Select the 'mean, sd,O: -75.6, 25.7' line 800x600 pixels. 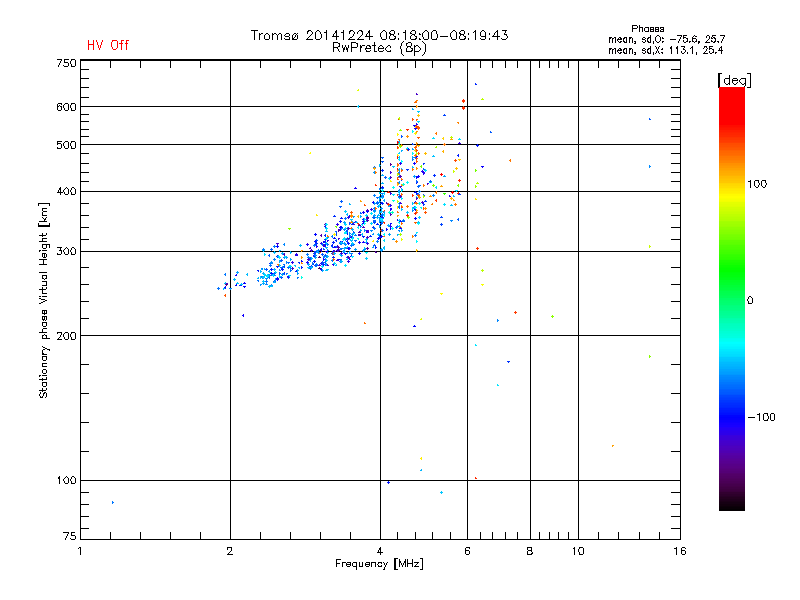tap(666, 39)
